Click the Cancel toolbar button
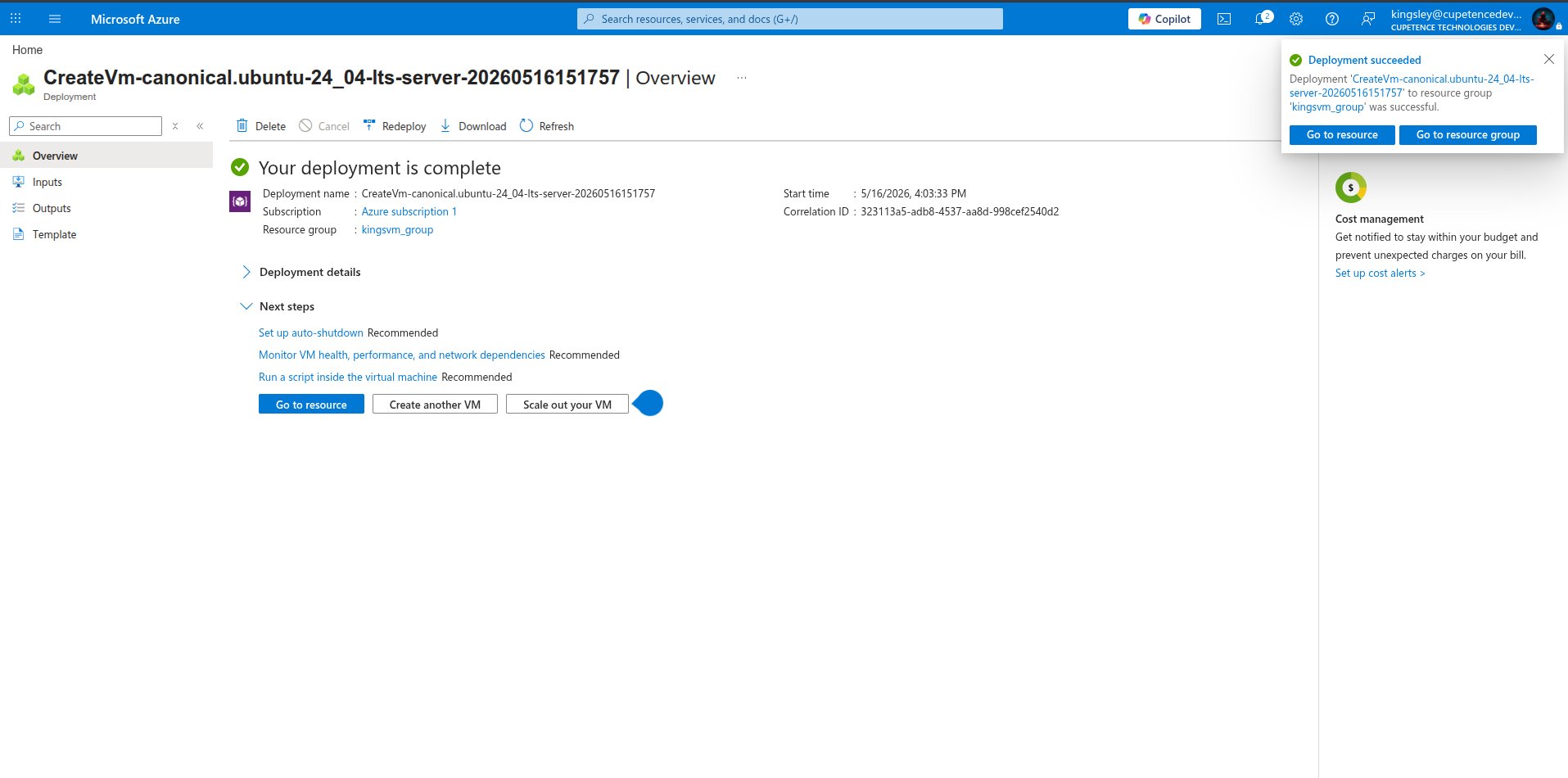1568x778 pixels. pos(324,126)
